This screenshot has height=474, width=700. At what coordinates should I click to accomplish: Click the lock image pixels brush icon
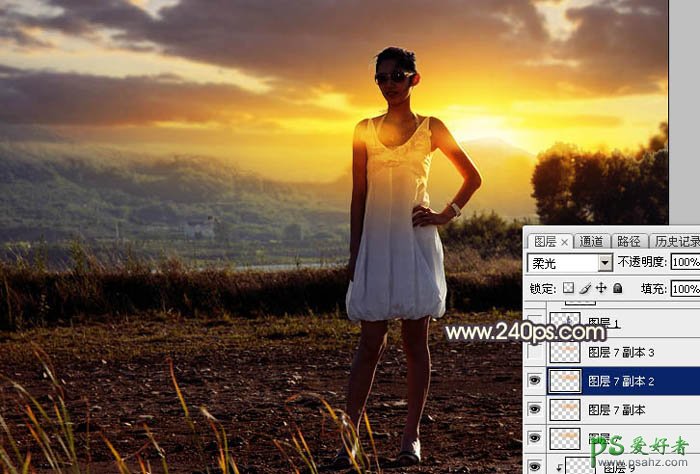pyautogui.click(x=584, y=288)
